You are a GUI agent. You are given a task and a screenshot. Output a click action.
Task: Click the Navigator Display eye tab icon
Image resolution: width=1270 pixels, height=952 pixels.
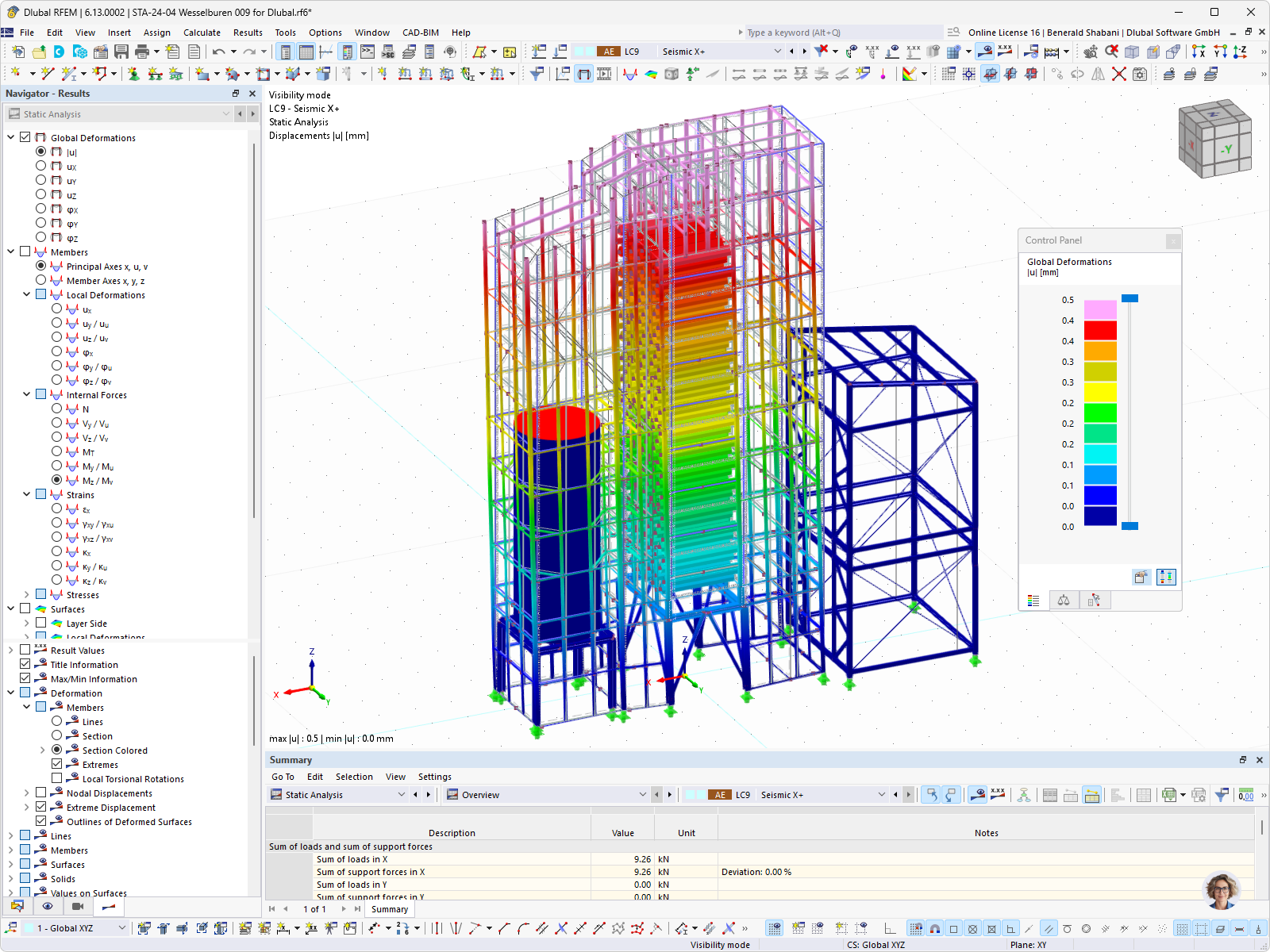coord(48,906)
